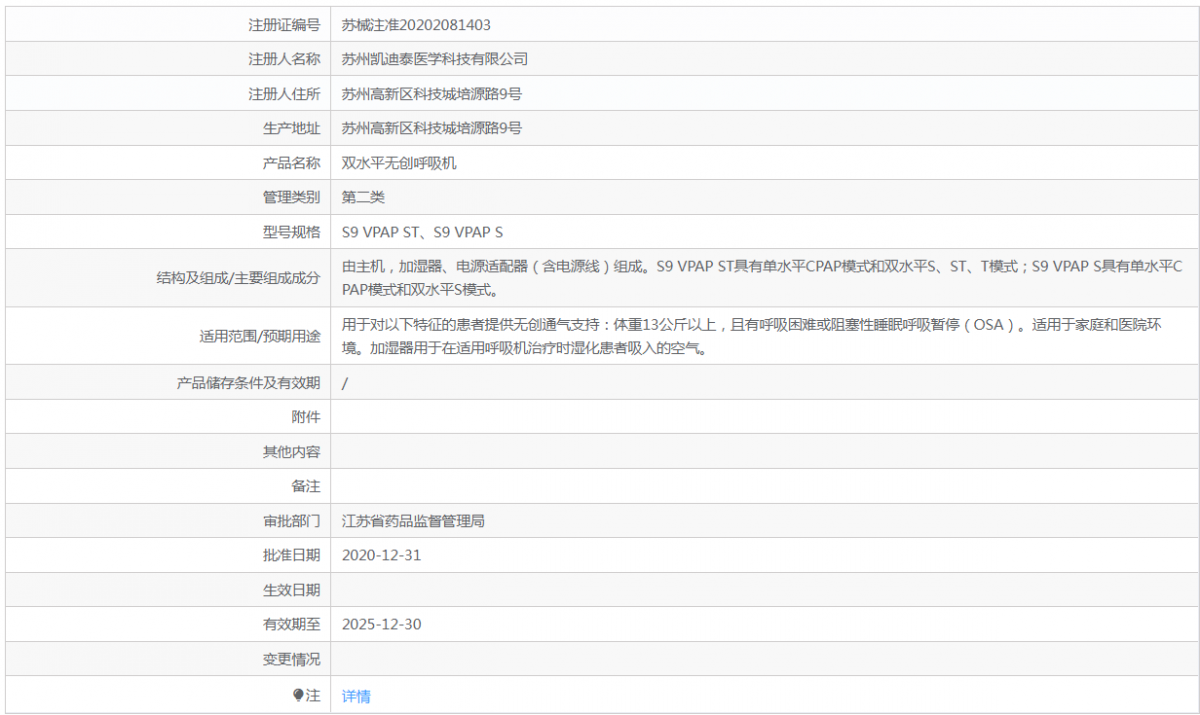Image resolution: width=1200 pixels, height=715 pixels.
Task: Click the 管理类别 label
Action: pyautogui.click(x=291, y=197)
